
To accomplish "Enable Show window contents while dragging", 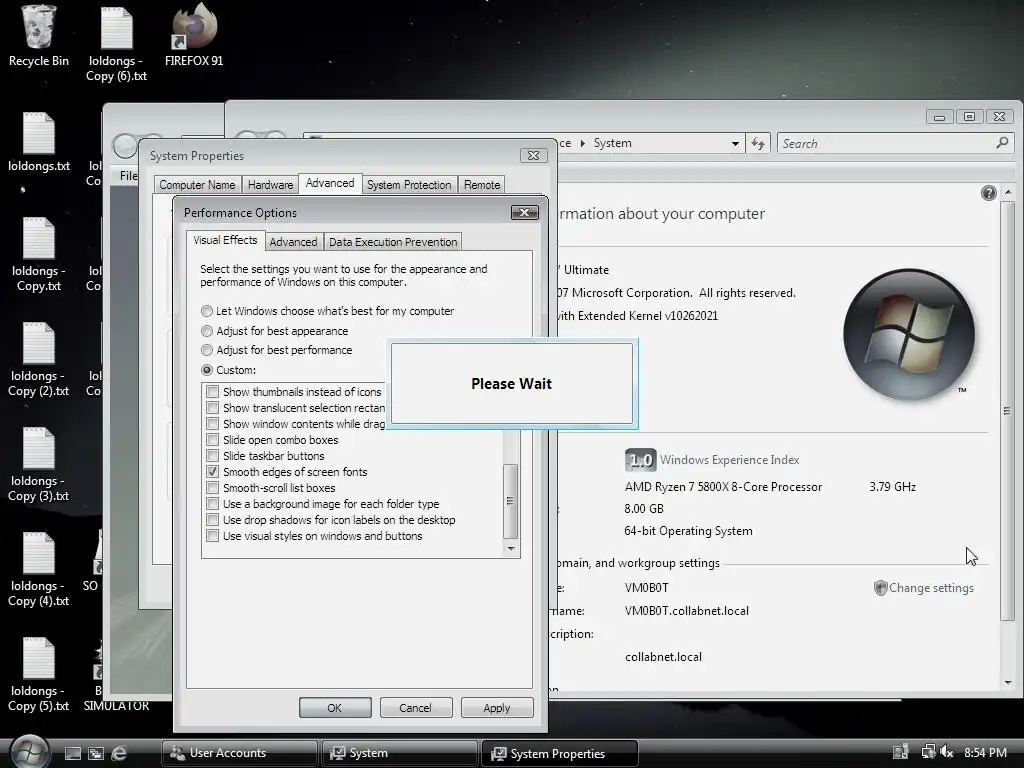I will [212, 424].
